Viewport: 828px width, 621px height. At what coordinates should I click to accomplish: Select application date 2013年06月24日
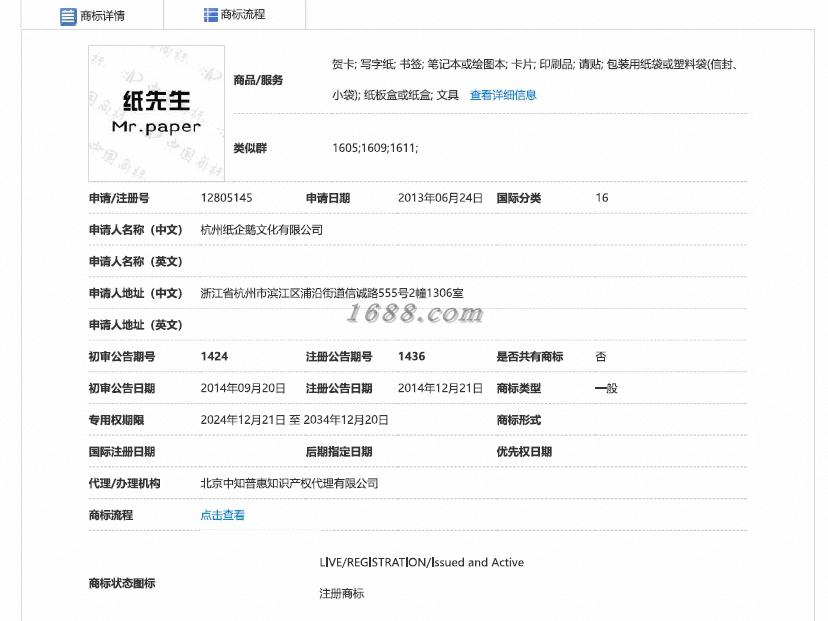[x=440, y=197]
